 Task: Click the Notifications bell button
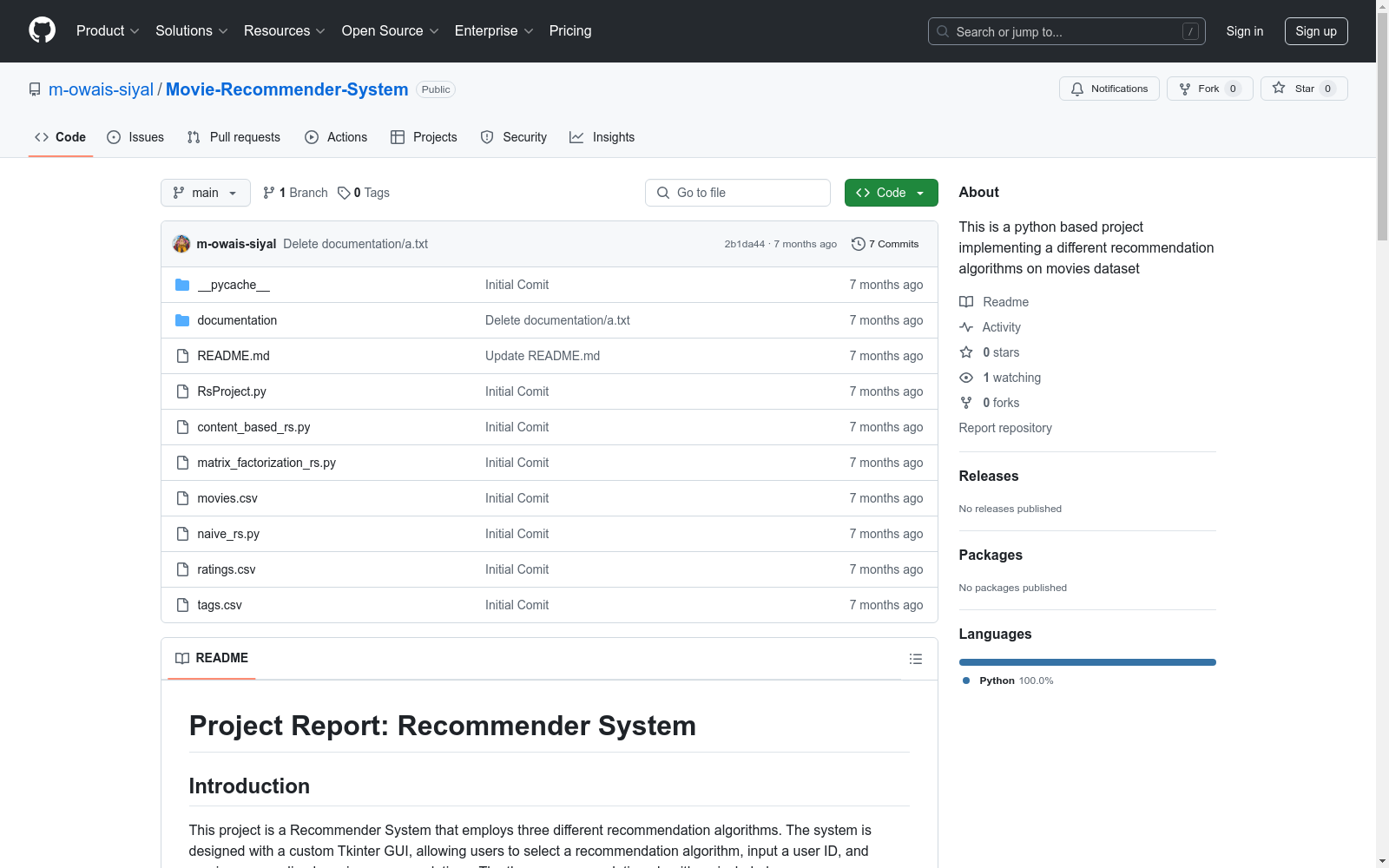pos(1109,89)
